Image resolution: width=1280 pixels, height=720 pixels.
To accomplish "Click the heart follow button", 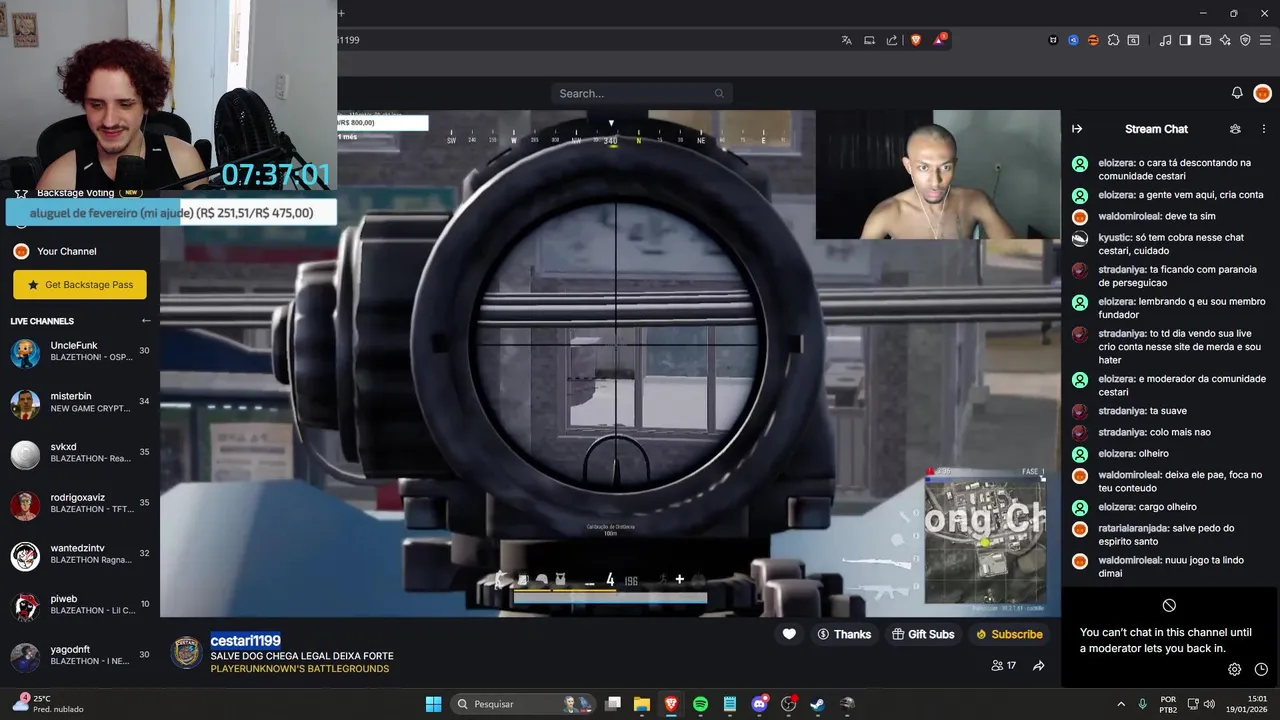I will (x=789, y=634).
